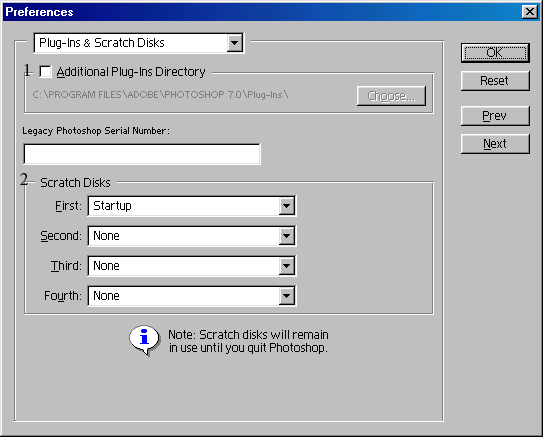This screenshot has width=543, height=437.
Task: Click the OK button
Action: coord(495,53)
